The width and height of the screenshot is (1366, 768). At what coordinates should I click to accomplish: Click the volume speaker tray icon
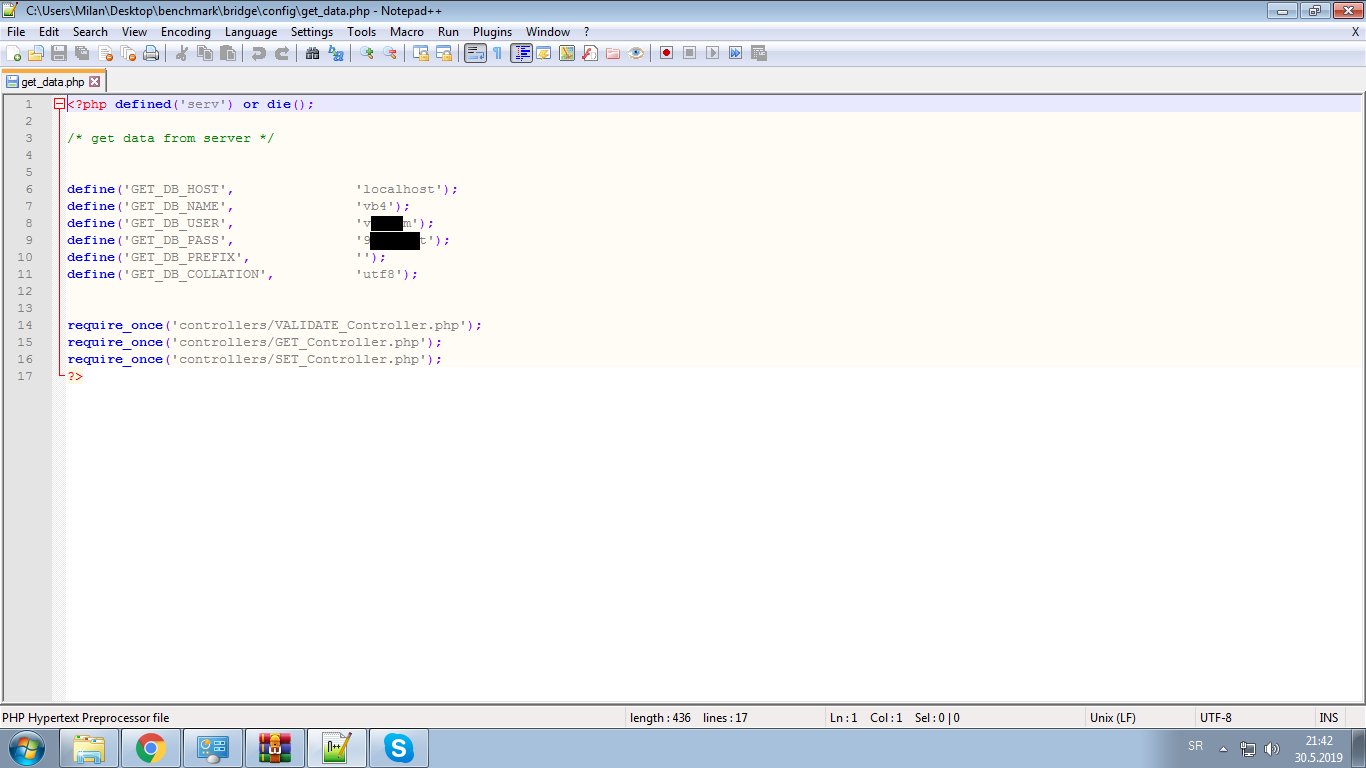[1272, 748]
